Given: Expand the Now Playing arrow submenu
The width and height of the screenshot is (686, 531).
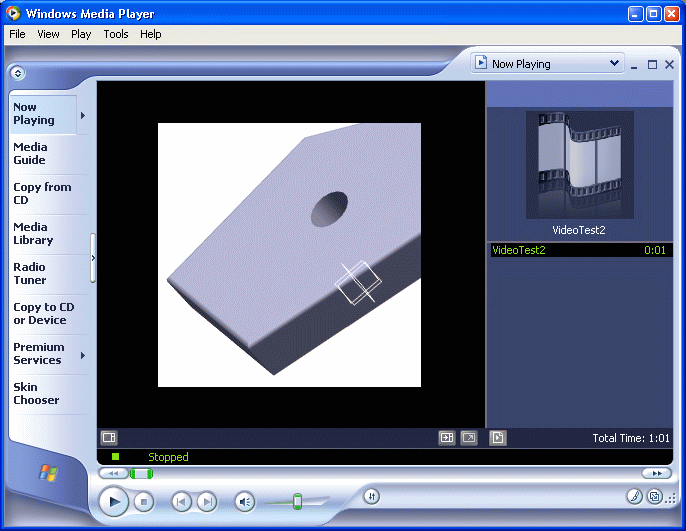Looking at the screenshot, I should [83, 115].
